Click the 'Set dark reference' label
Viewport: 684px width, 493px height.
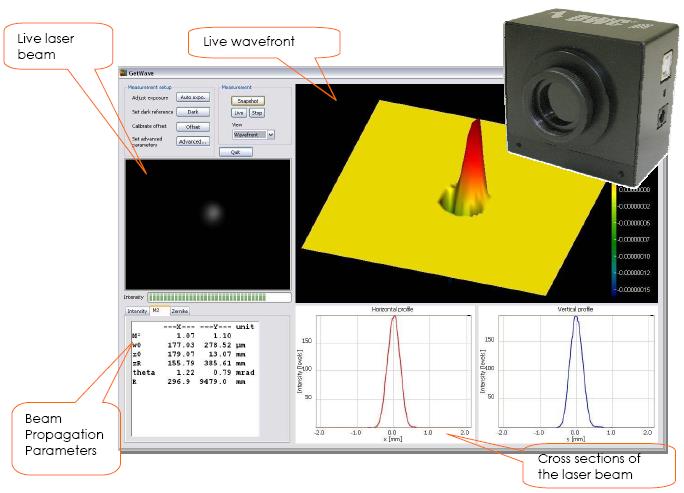[x=152, y=112]
